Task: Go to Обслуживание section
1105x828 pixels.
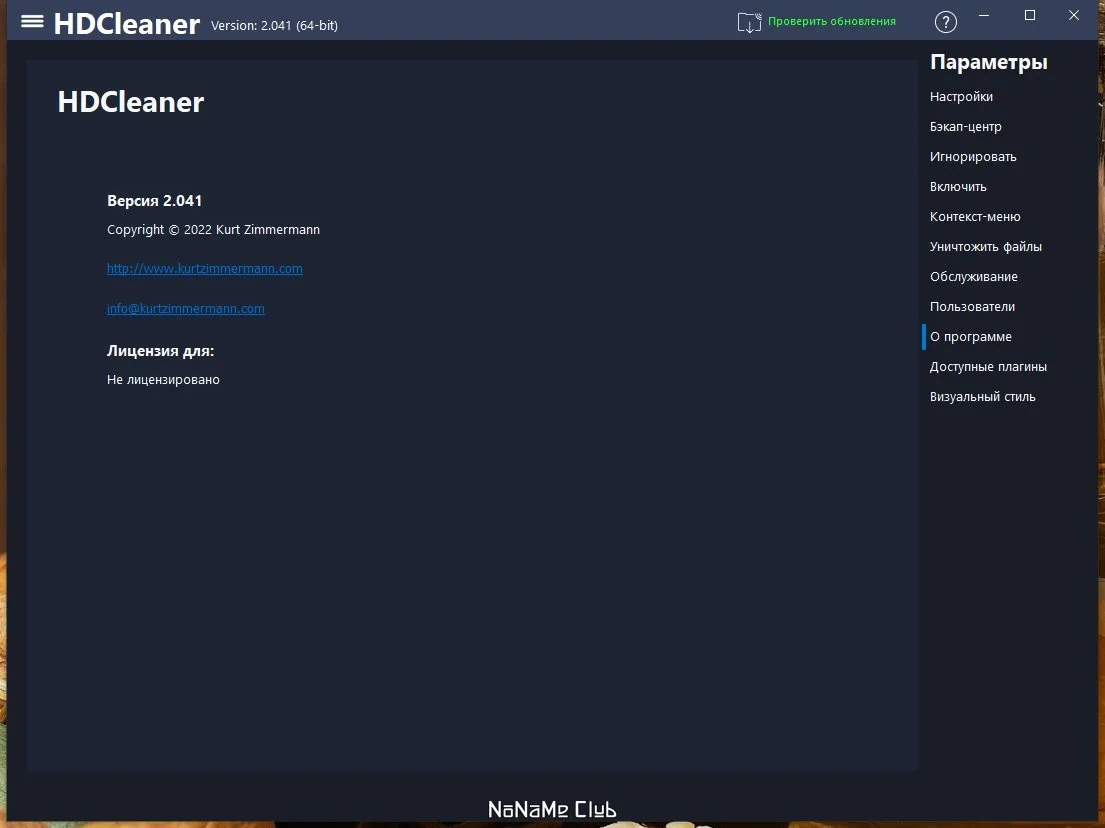Action: (973, 277)
